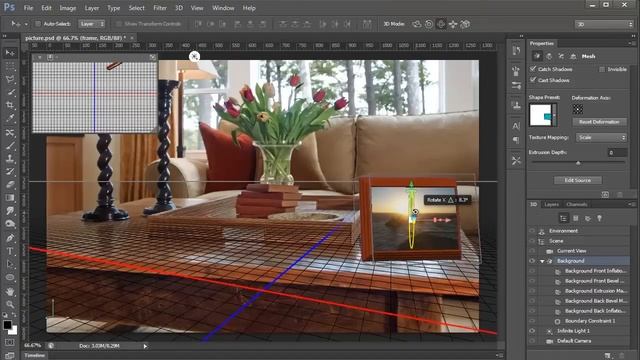The height and width of the screenshot is (360, 640).
Task: Toggle Auto-Select checkbox in options bar
Action: pyautogui.click(x=38, y=24)
